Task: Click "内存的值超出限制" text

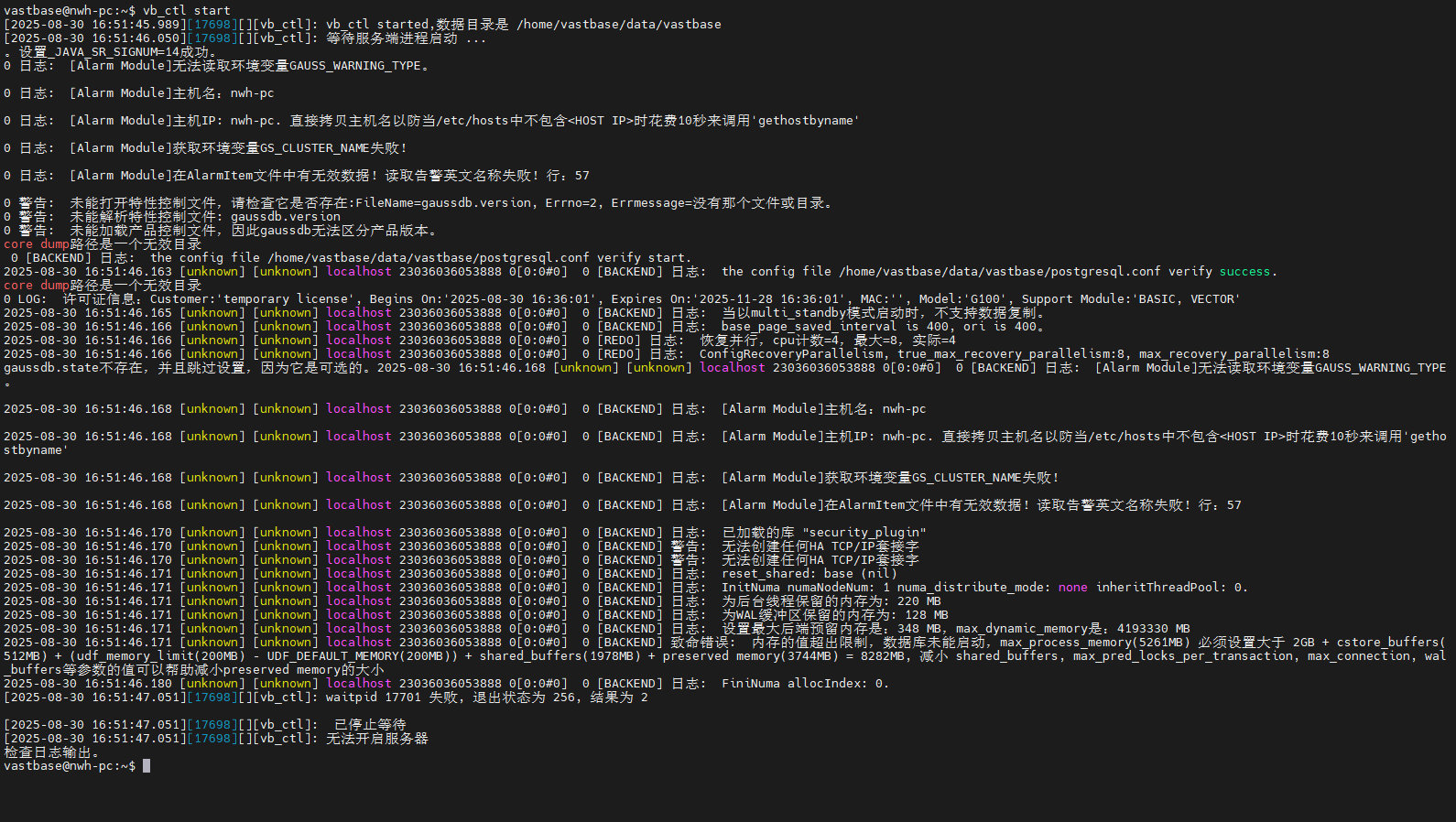Action: point(809,643)
